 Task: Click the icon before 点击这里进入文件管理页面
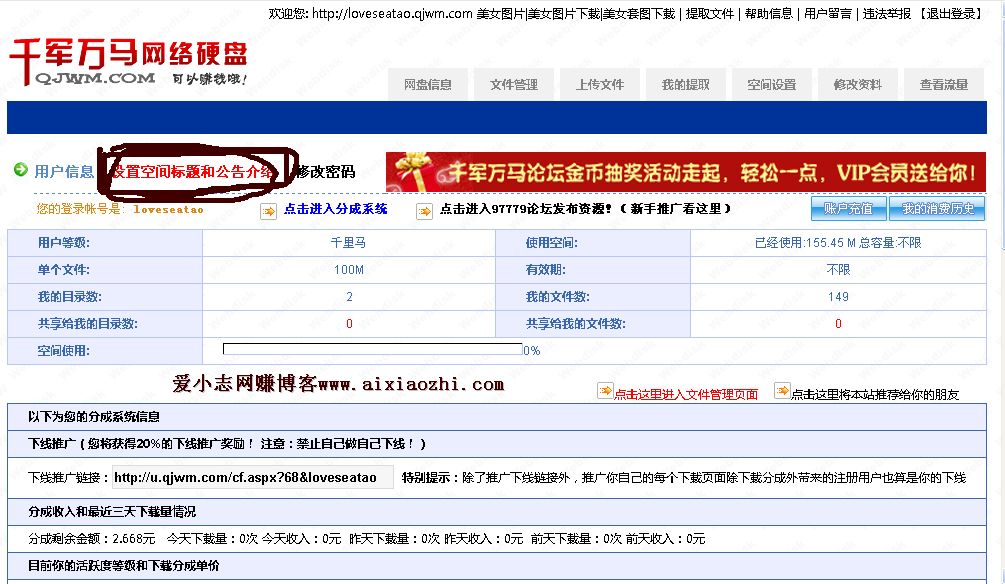click(x=604, y=392)
